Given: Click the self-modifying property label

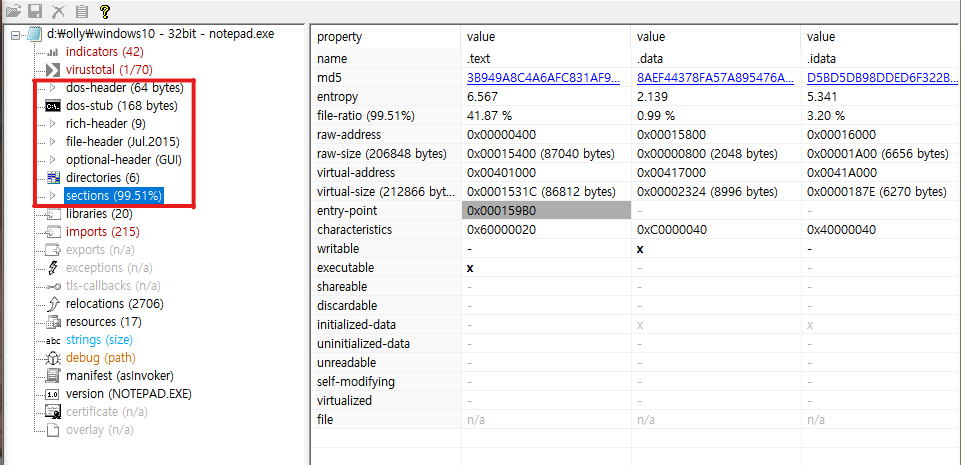Looking at the screenshot, I should [x=355, y=382].
